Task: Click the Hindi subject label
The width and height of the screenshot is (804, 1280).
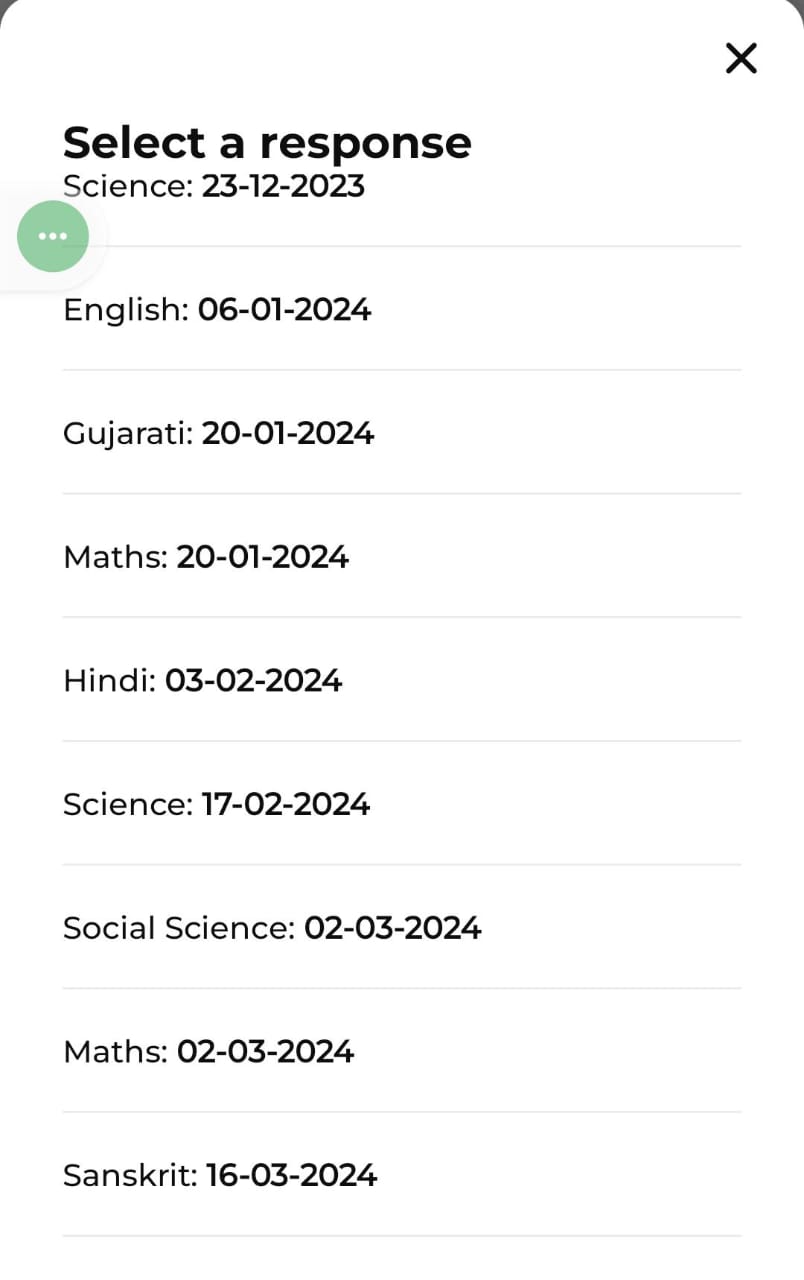Action: pyautogui.click(x=109, y=681)
